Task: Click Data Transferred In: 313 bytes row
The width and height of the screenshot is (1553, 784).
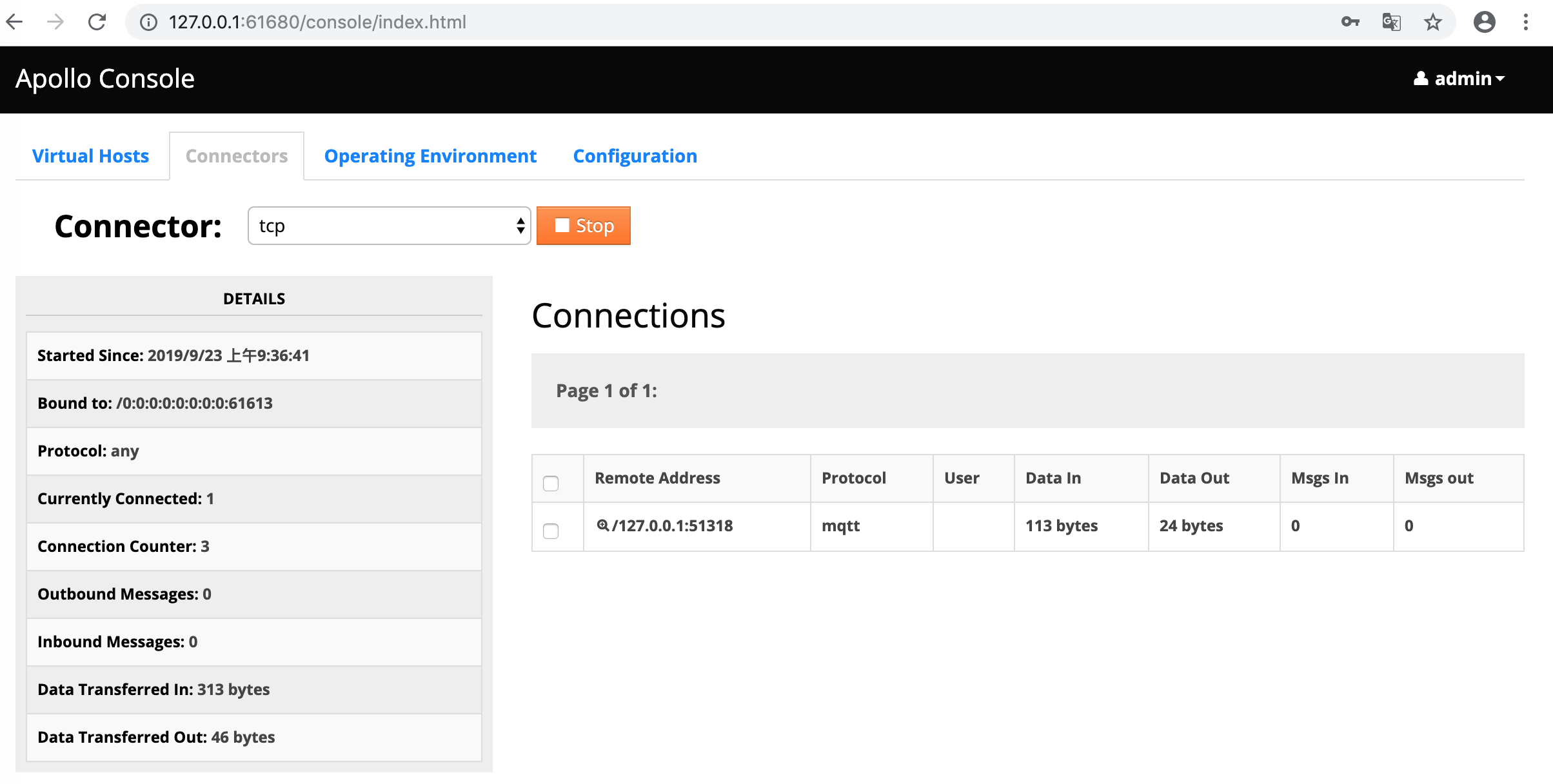Action: [x=254, y=689]
